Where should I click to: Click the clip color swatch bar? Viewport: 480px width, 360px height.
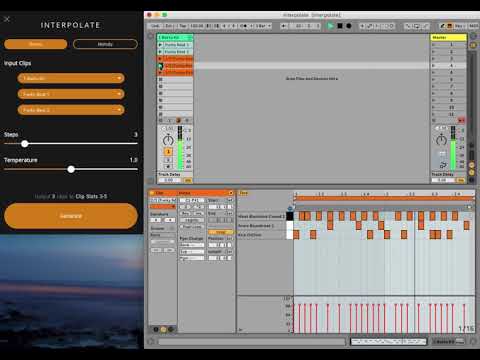pos(163,207)
